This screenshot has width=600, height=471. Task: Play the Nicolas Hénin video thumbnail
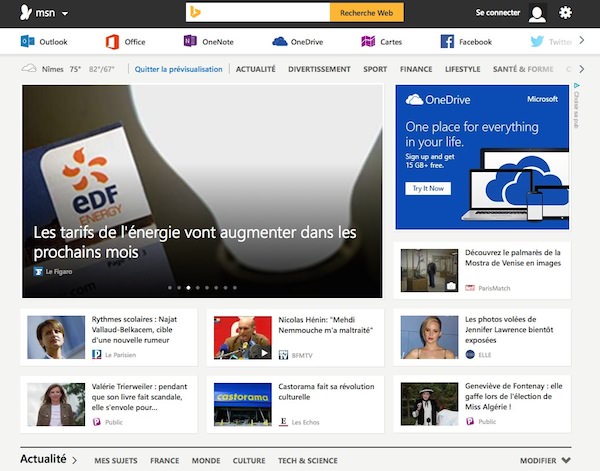point(243,337)
